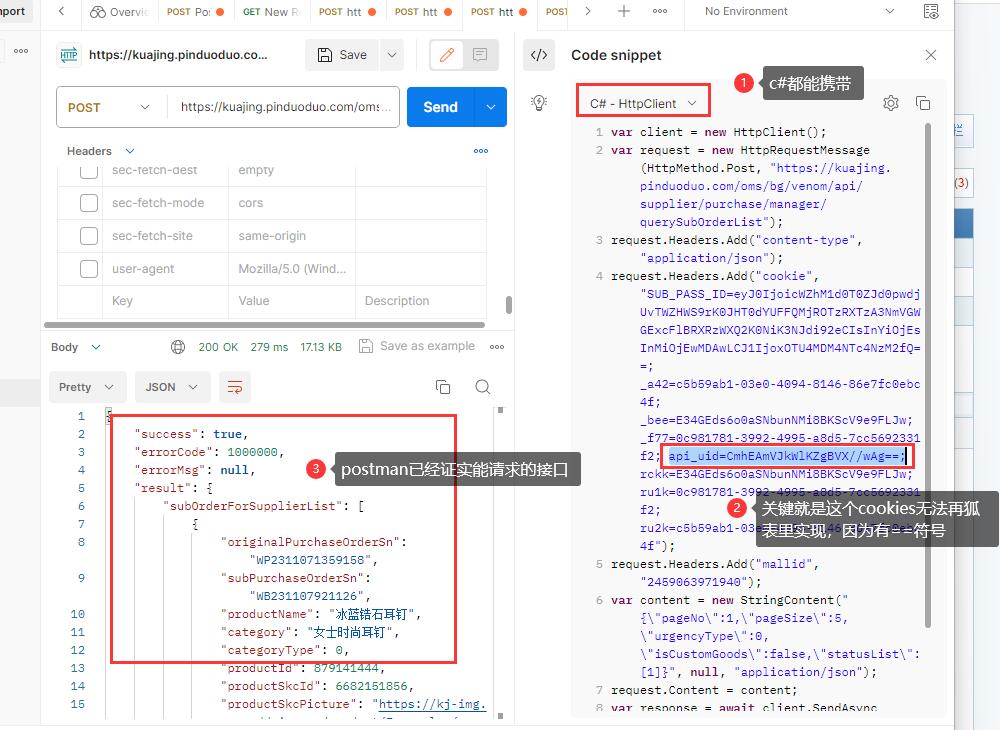Expand the Save options arrow
1000x730 pixels.
[x=392, y=55]
